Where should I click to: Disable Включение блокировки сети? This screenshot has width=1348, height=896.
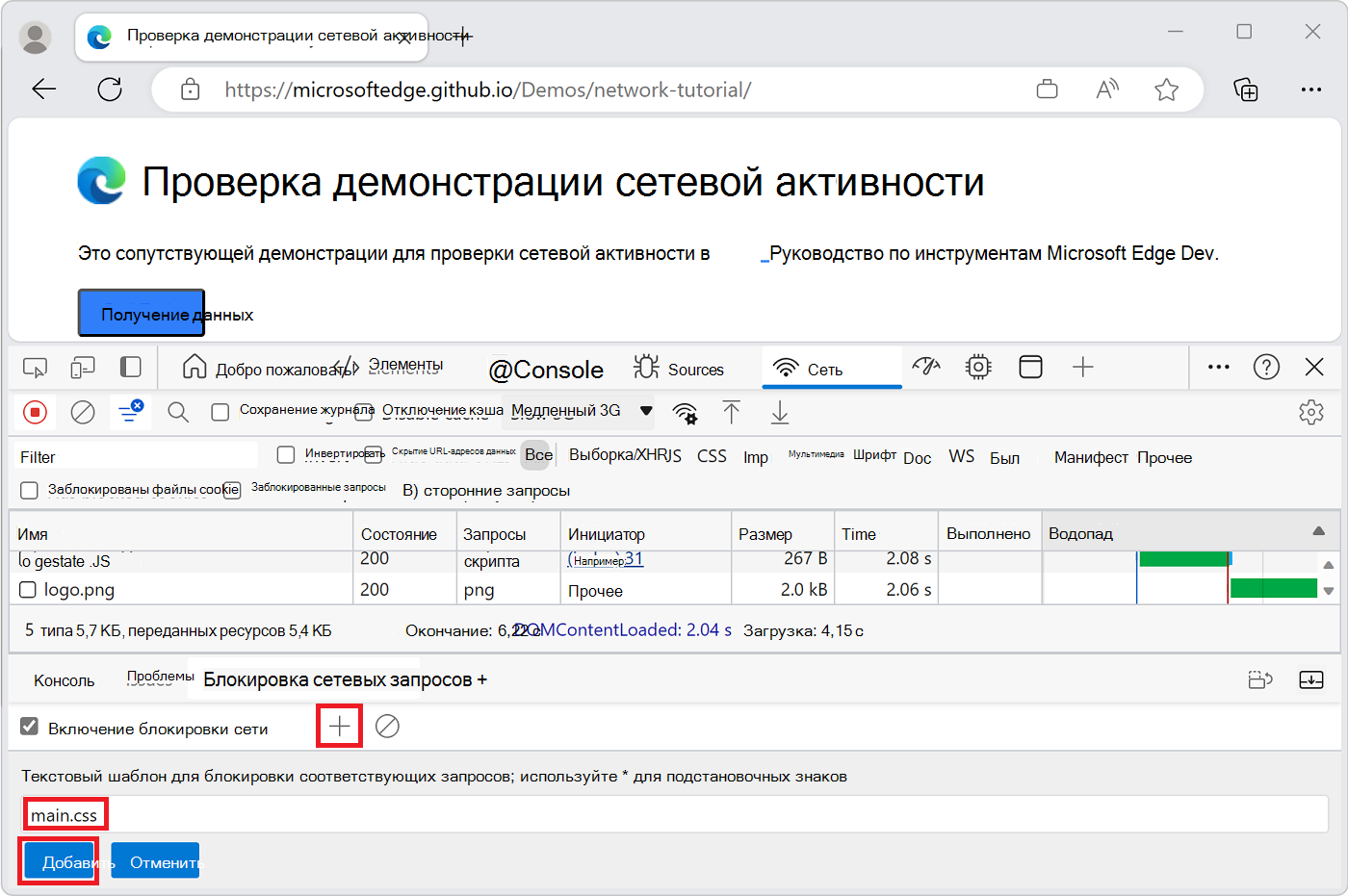(x=28, y=727)
